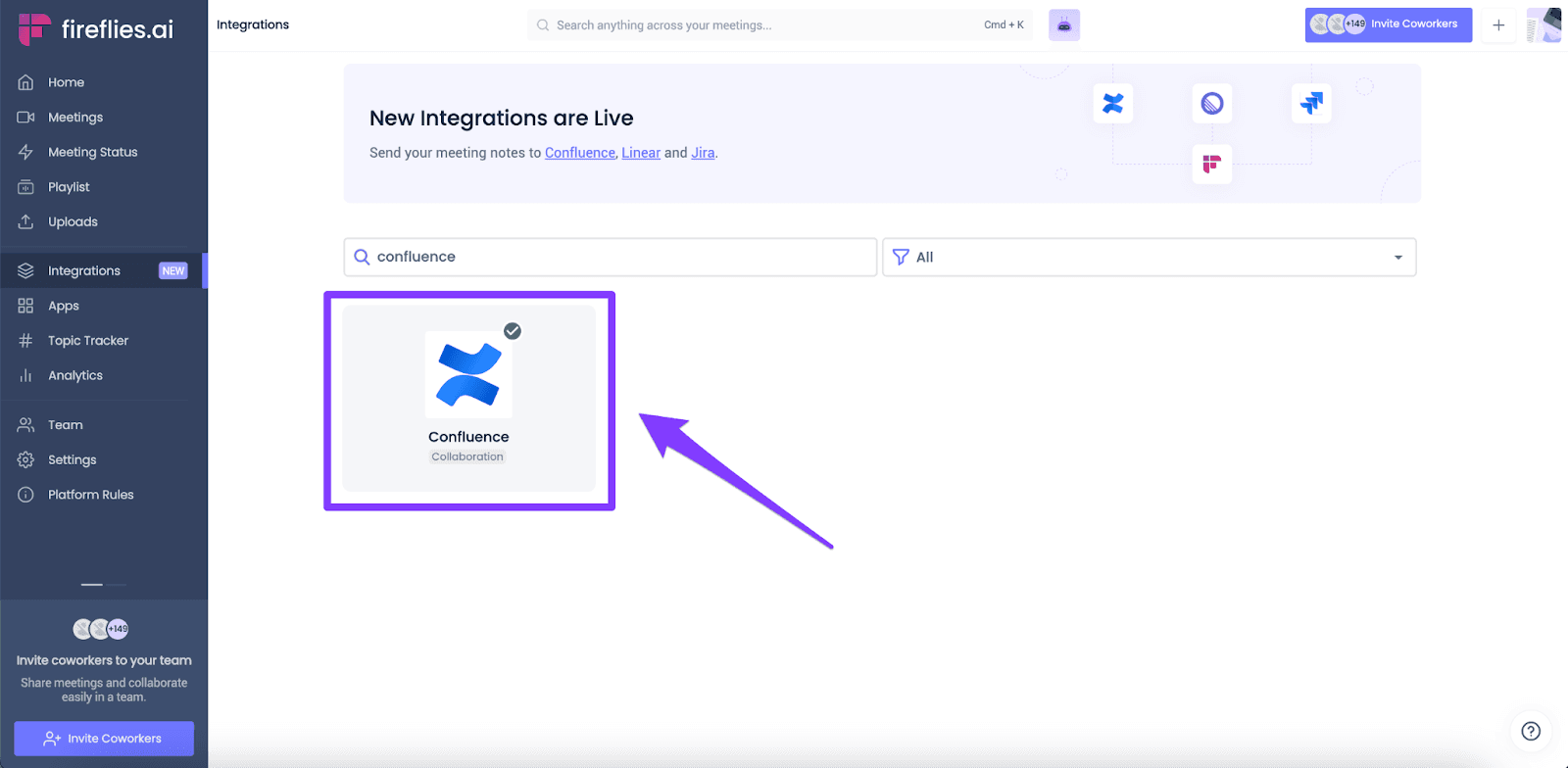The image size is (1568, 768).
Task: Click "Invite coworkers to your team" heading
Action: coord(104,660)
